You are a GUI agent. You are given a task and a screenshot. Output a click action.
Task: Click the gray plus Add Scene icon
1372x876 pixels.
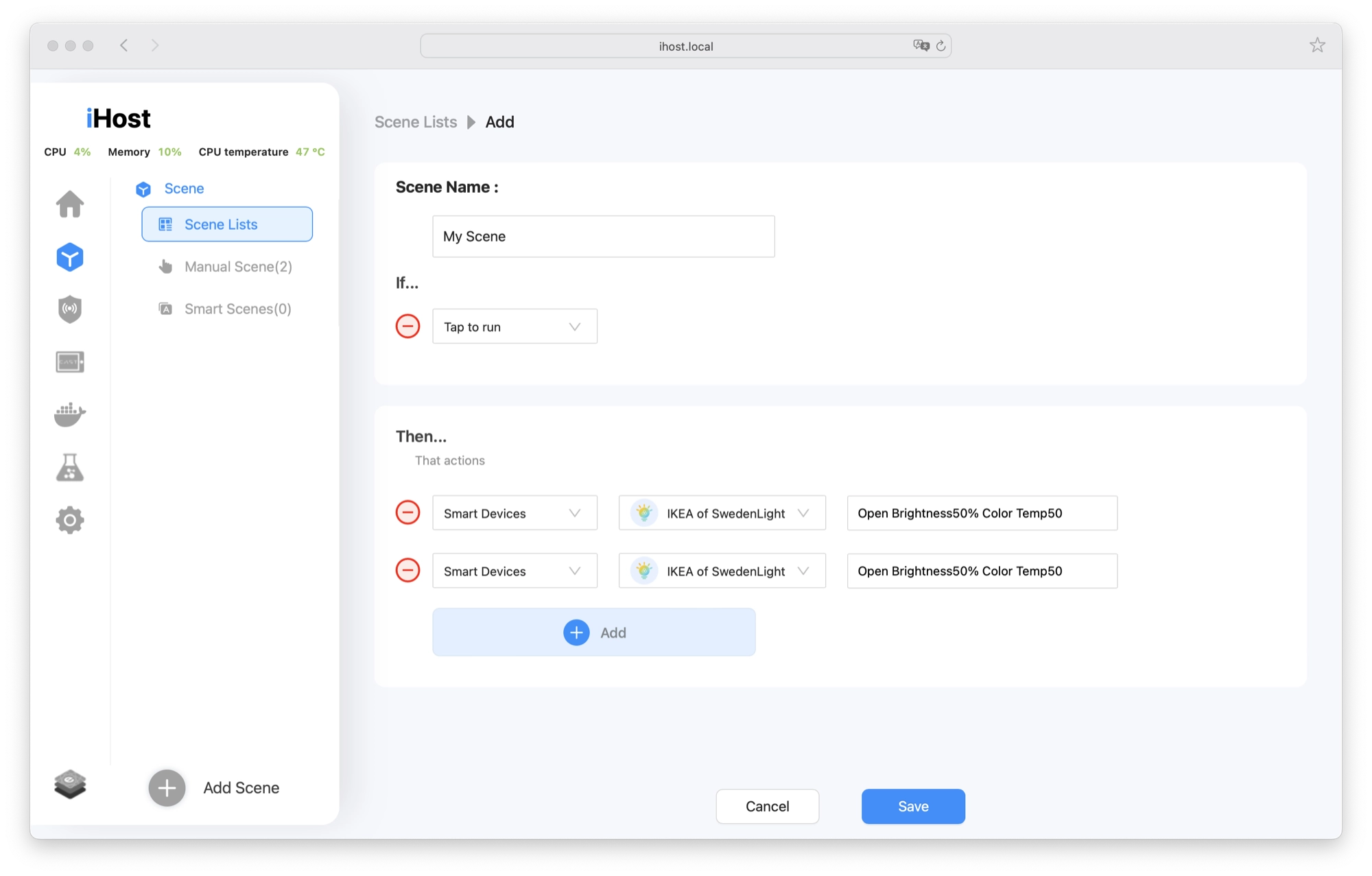(x=167, y=788)
